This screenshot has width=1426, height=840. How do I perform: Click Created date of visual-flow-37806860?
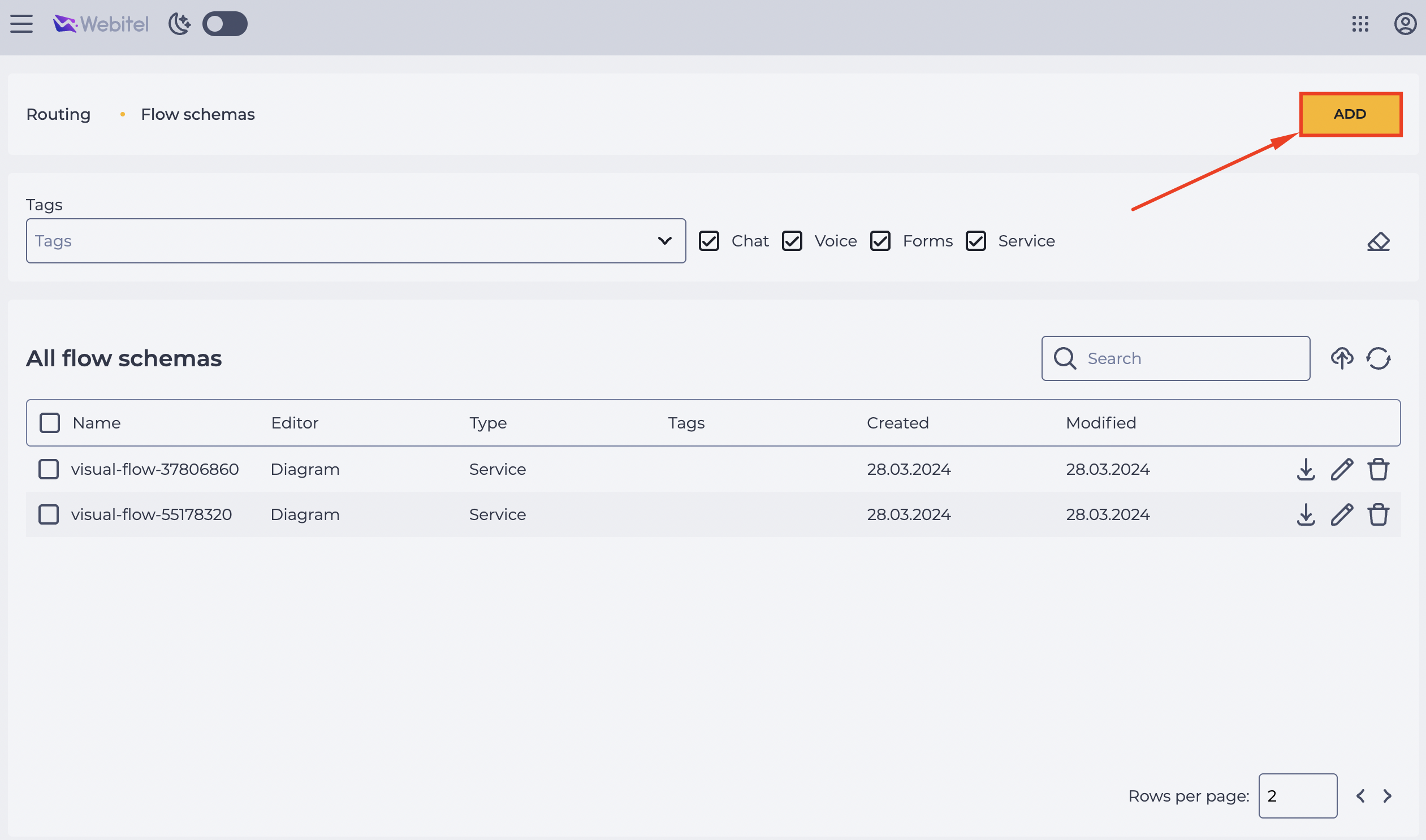[x=909, y=469]
